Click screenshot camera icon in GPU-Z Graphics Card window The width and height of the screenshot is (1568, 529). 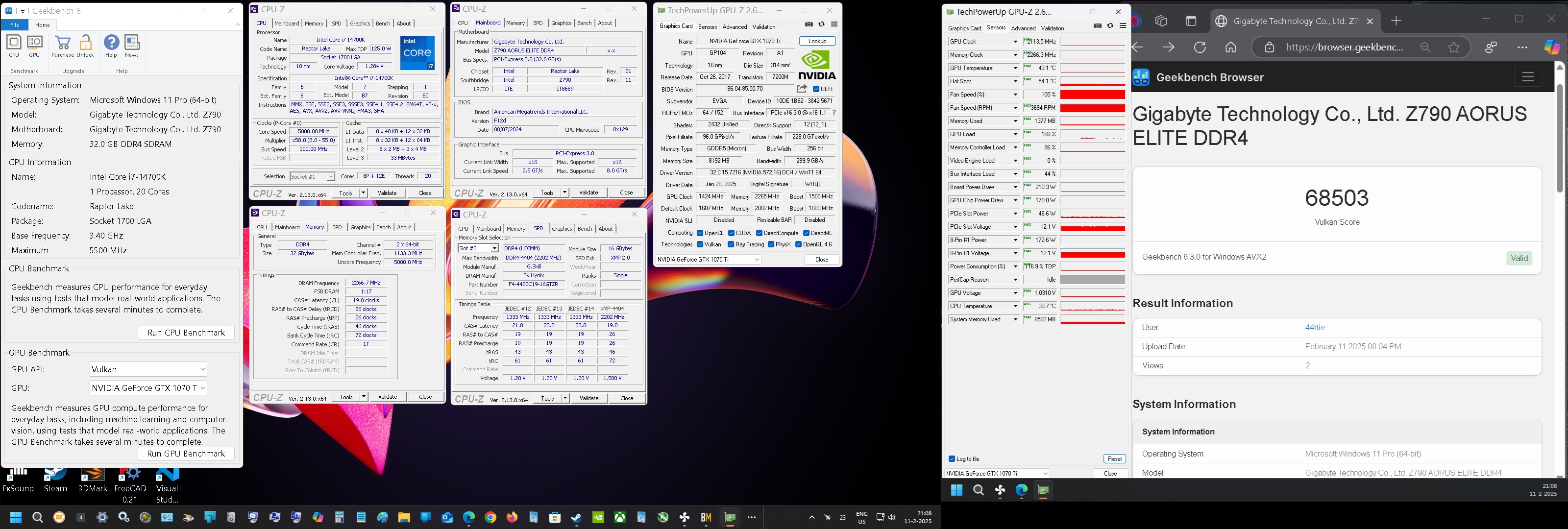click(x=809, y=24)
